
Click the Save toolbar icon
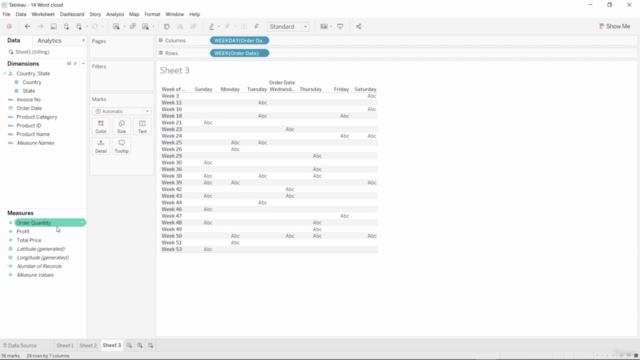(x=53, y=27)
